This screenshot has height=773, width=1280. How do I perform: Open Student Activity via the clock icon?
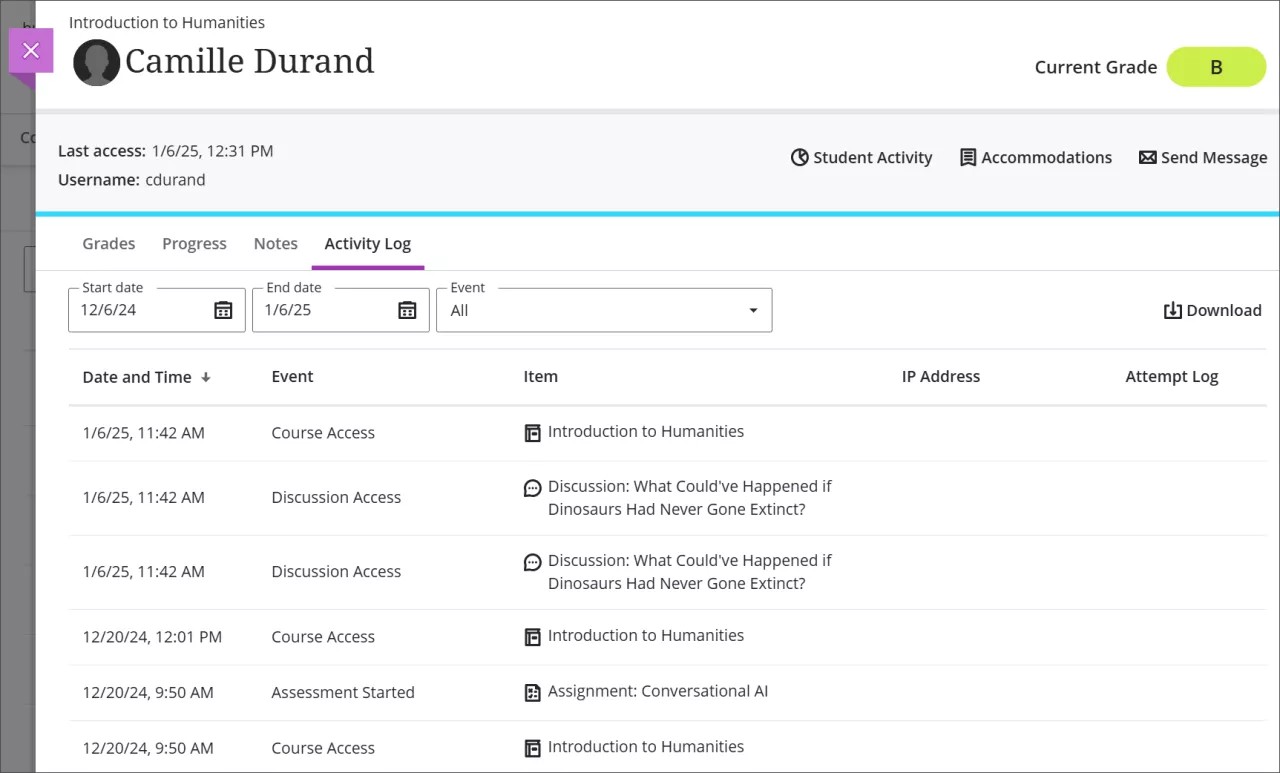click(x=799, y=157)
